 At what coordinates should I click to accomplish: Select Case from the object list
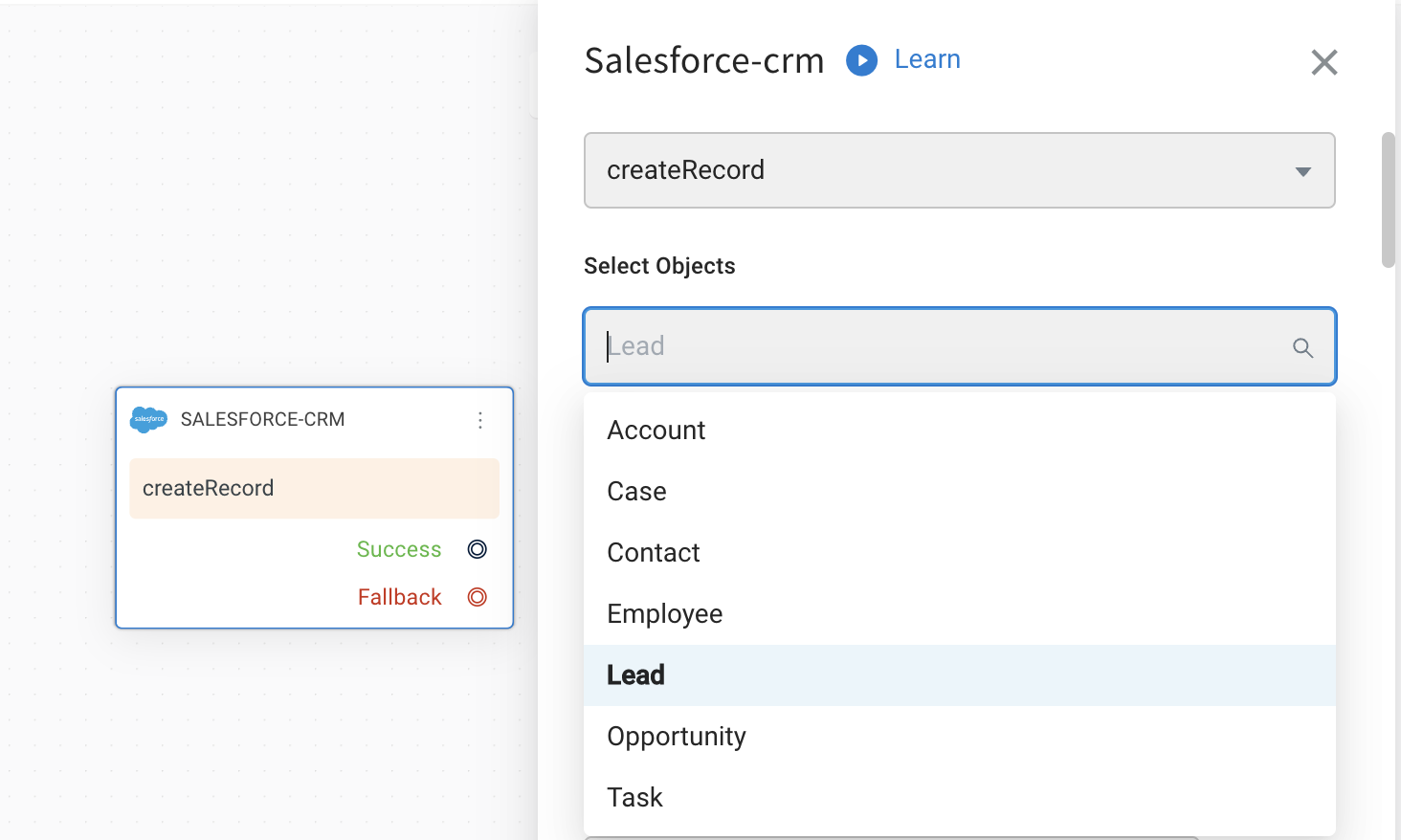(x=960, y=492)
